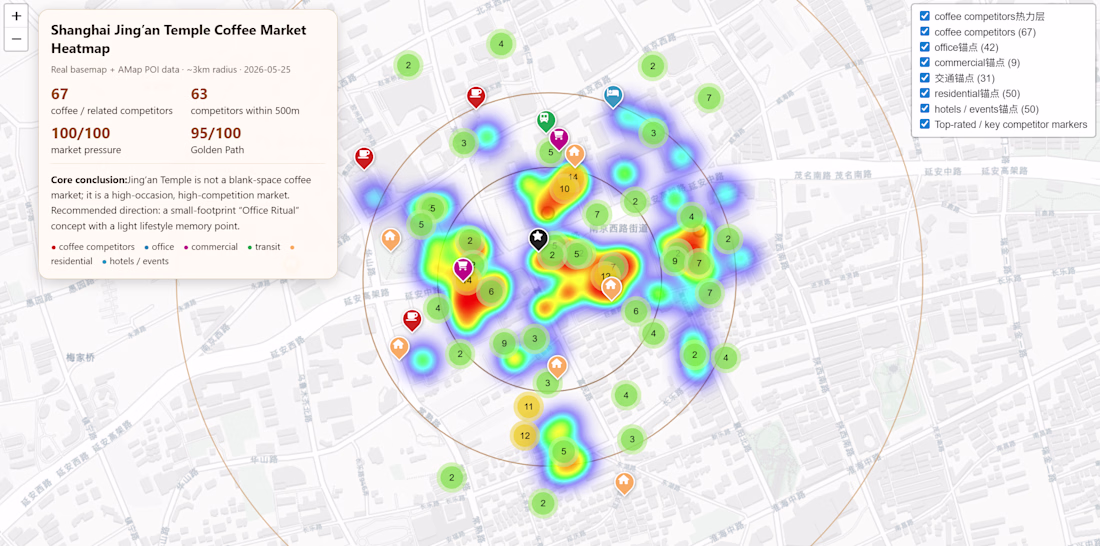Click the 'Core conclusion:' label

click(x=89, y=180)
